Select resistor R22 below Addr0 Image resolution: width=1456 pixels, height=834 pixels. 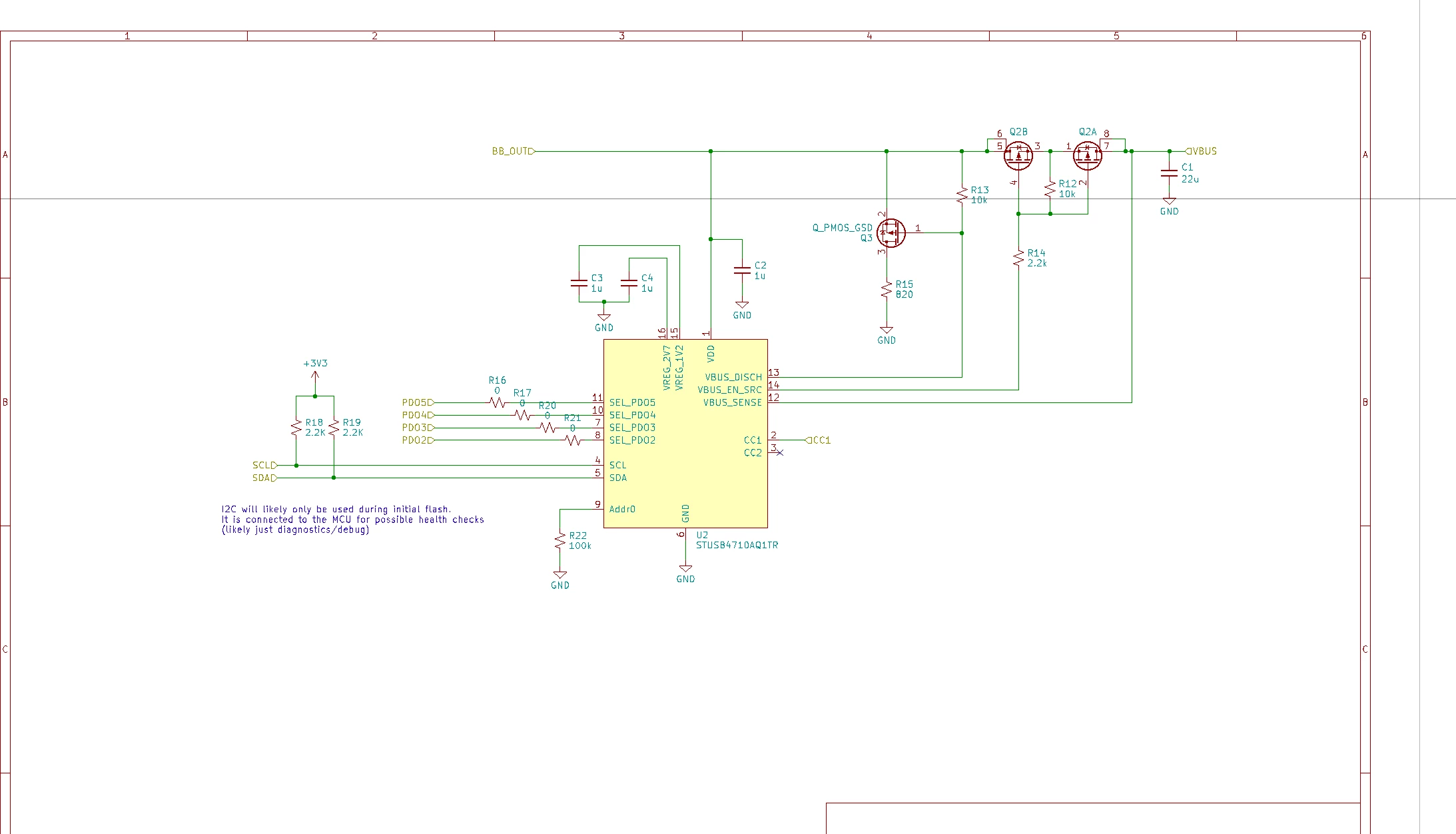[560, 541]
